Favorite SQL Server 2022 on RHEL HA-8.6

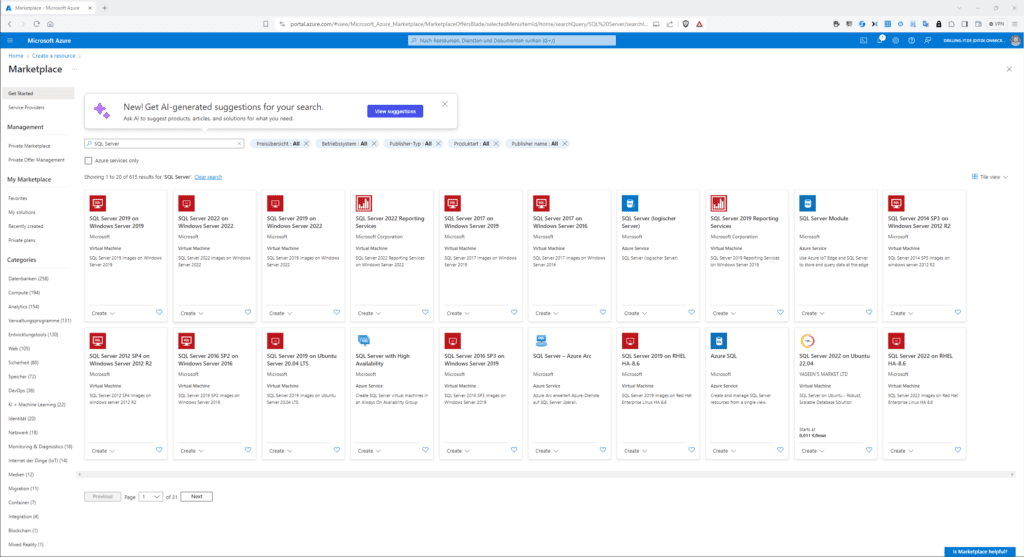pyautogui.click(x=958, y=450)
